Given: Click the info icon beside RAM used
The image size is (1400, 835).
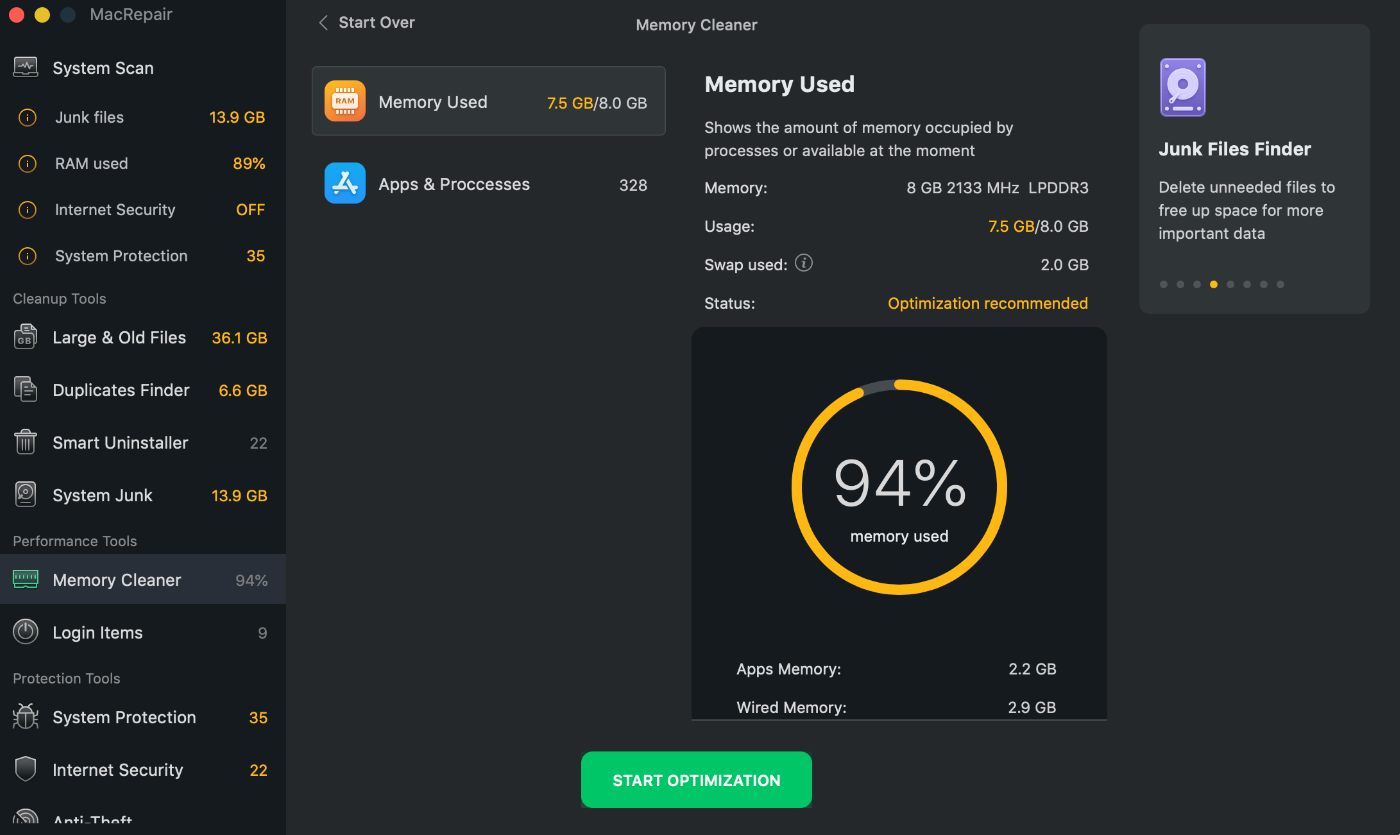Looking at the screenshot, I should [28, 164].
